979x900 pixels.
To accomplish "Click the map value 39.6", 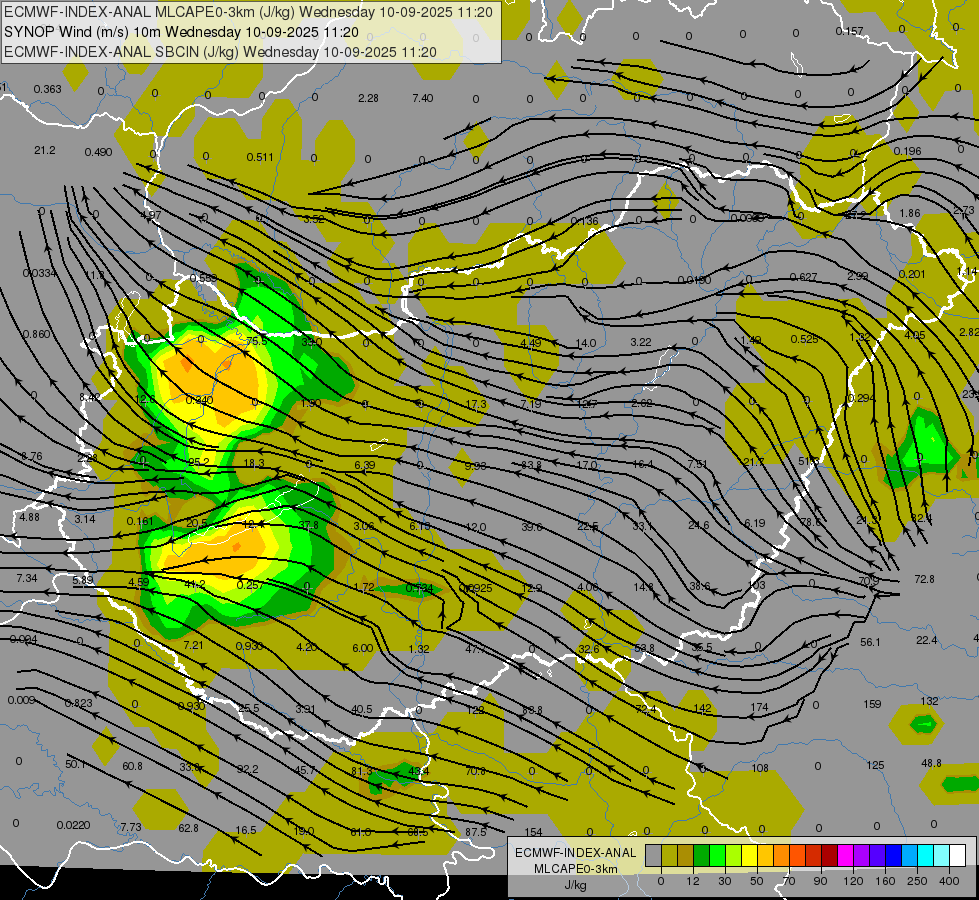I will 531,527.
